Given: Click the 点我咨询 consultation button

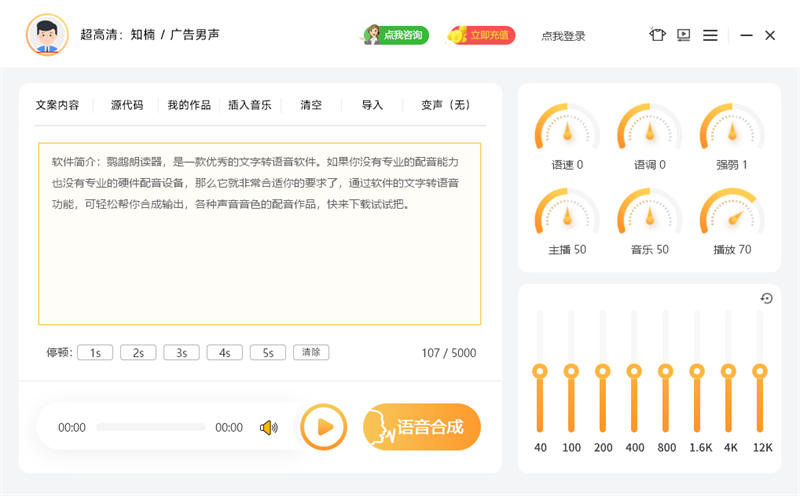Looking at the screenshot, I should coord(395,35).
